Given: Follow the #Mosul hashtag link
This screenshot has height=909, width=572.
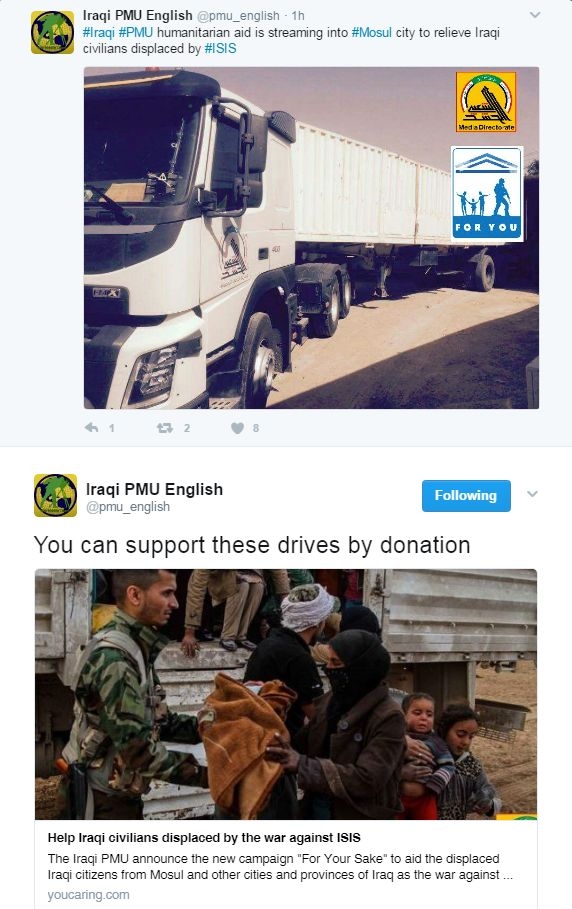Looking at the screenshot, I should coord(371,32).
